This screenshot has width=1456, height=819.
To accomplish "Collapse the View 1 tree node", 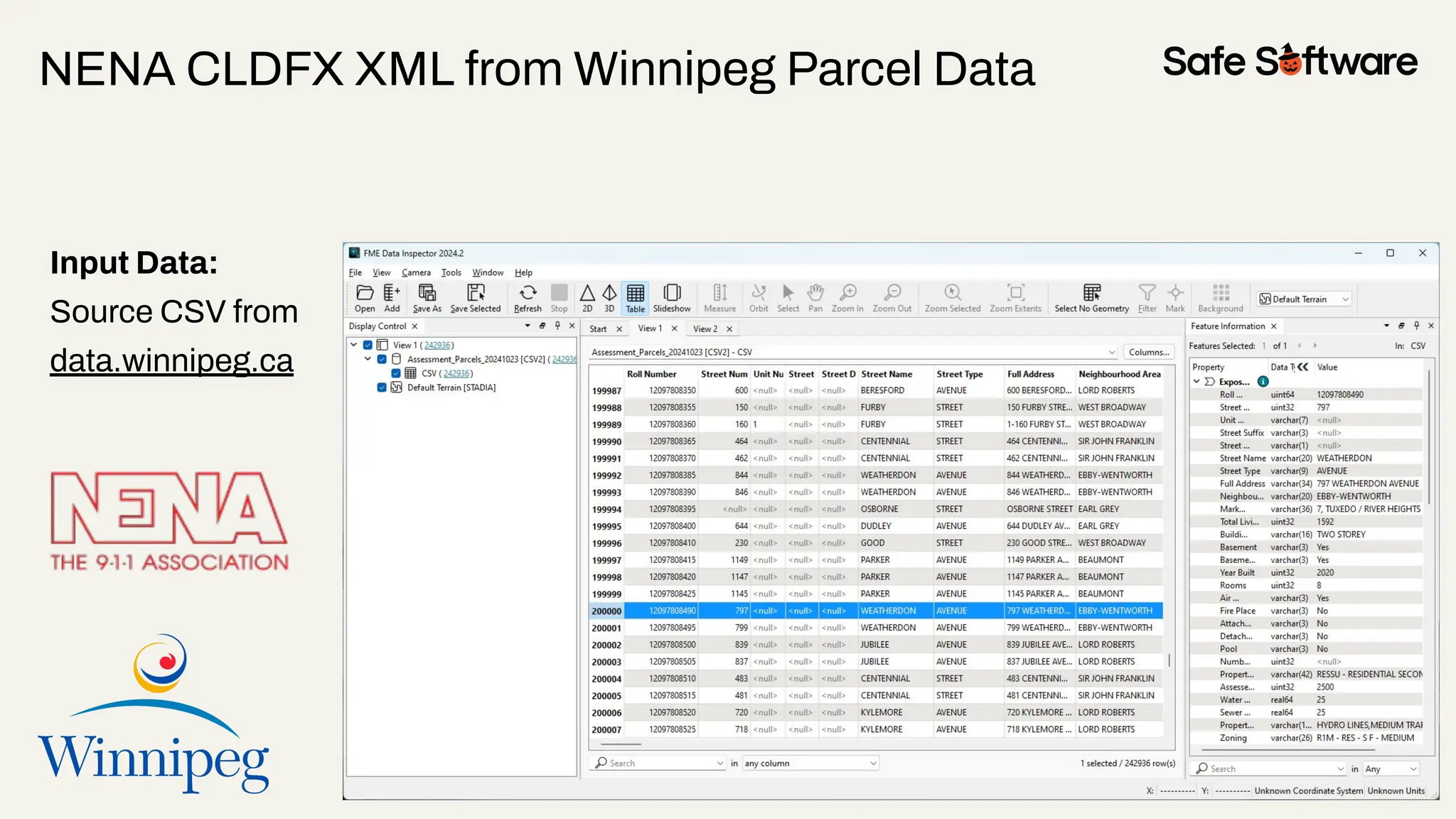I will tap(353, 345).
